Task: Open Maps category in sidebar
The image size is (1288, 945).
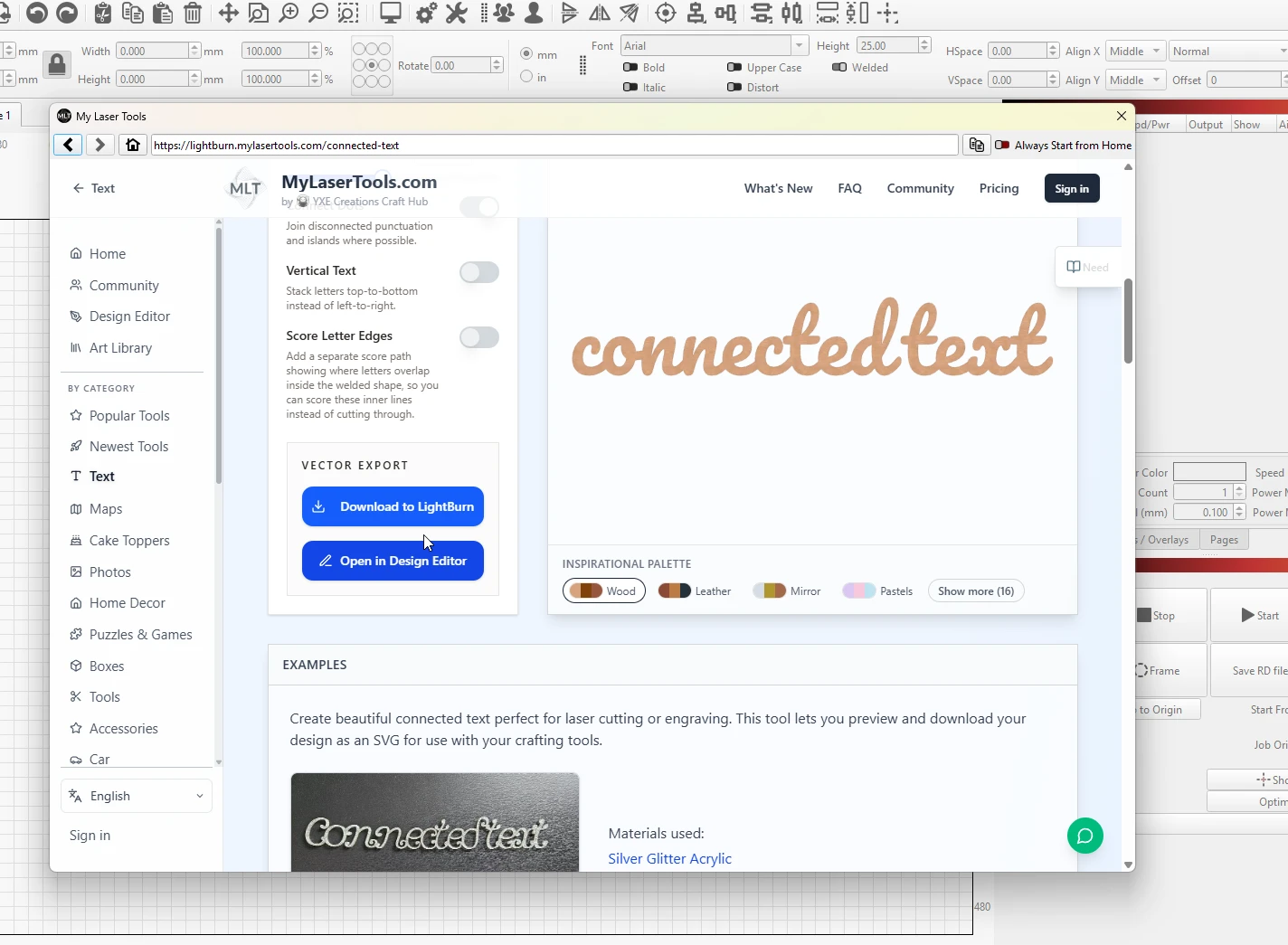Action: 106,509
